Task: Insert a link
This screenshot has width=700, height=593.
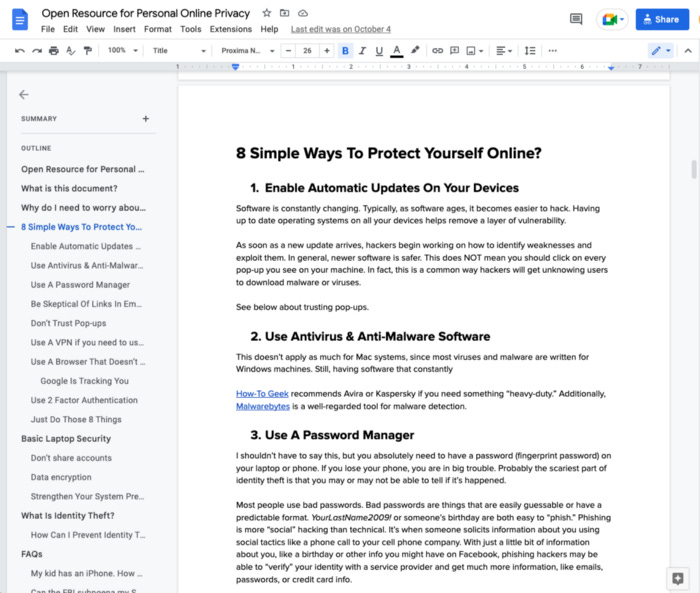Action: tap(438, 51)
